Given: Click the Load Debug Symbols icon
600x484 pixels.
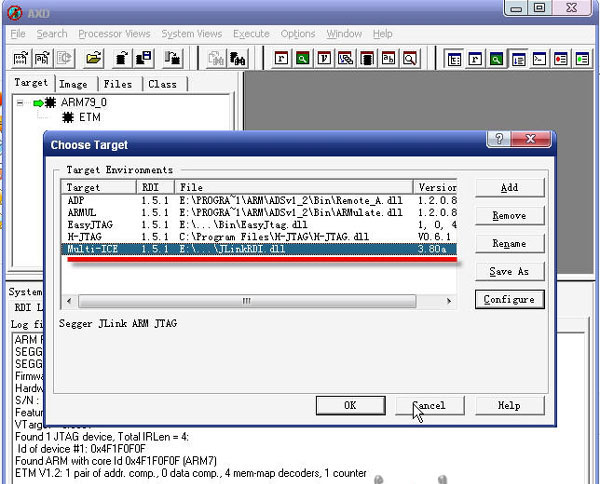Looking at the screenshot, I should tap(42, 59).
